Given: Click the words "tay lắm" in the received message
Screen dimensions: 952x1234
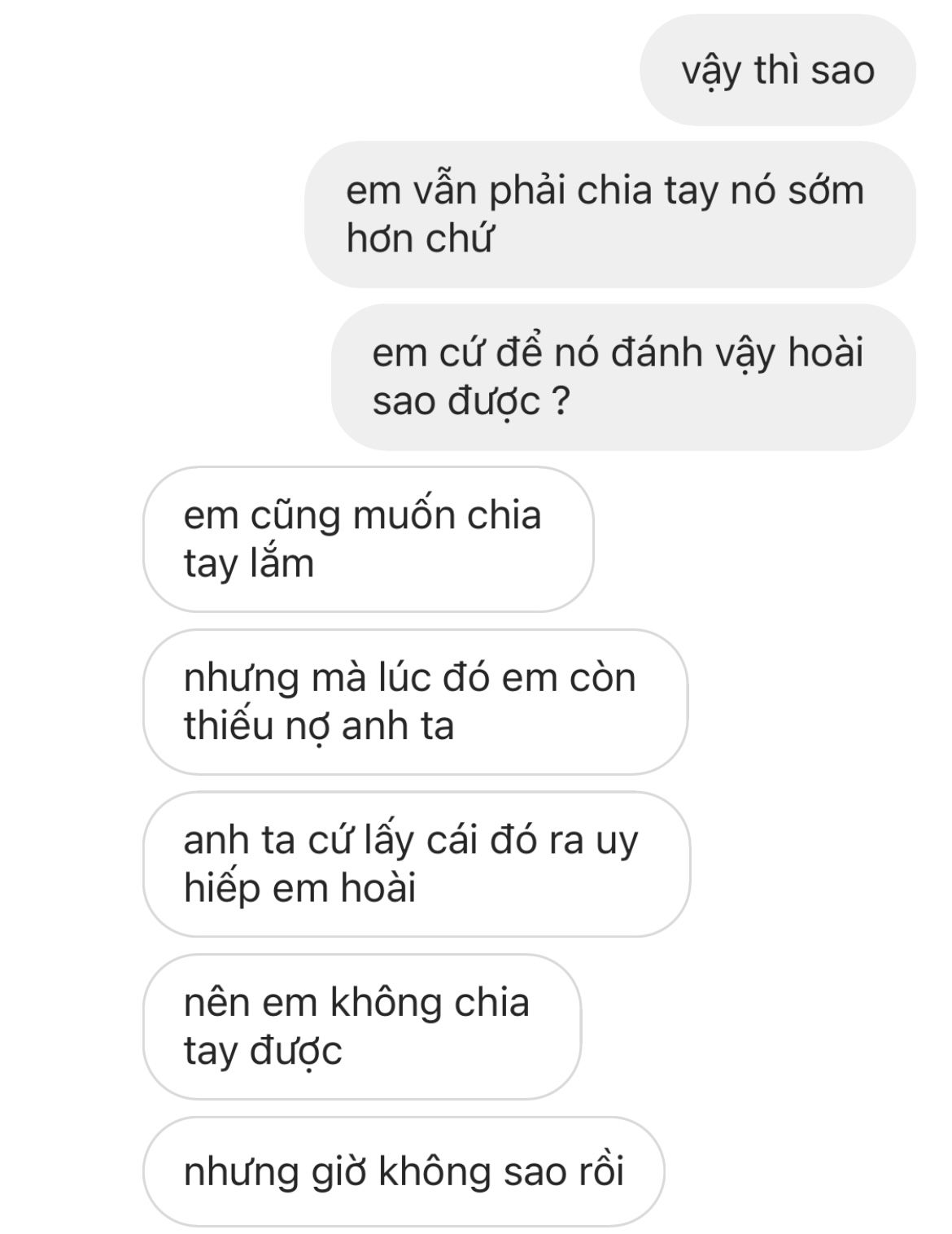Looking at the screenshot, I should [x=249, y=563].
